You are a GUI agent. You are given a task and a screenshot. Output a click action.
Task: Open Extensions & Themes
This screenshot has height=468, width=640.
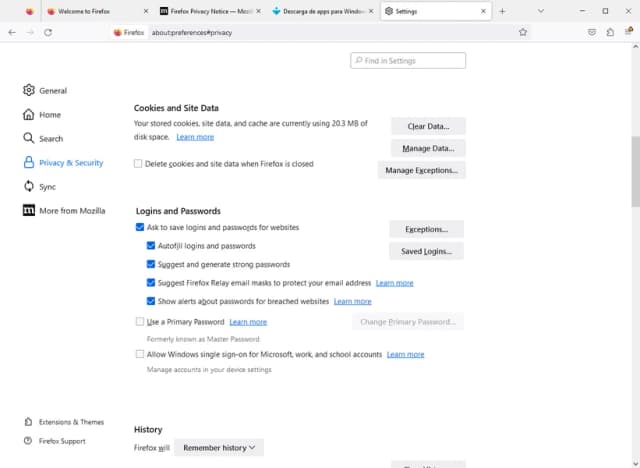(x=64, y=422)
